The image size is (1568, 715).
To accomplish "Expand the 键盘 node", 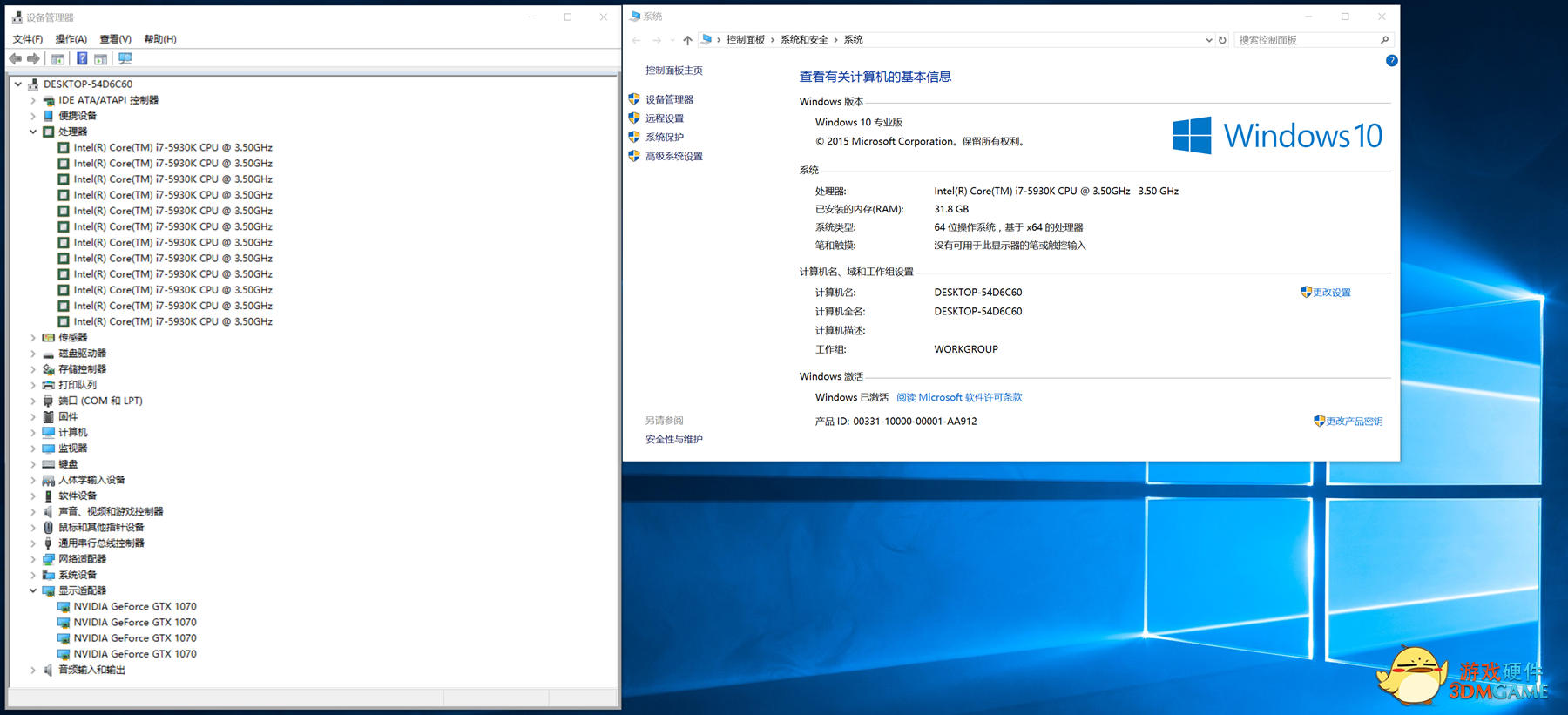I will [33, 464].
